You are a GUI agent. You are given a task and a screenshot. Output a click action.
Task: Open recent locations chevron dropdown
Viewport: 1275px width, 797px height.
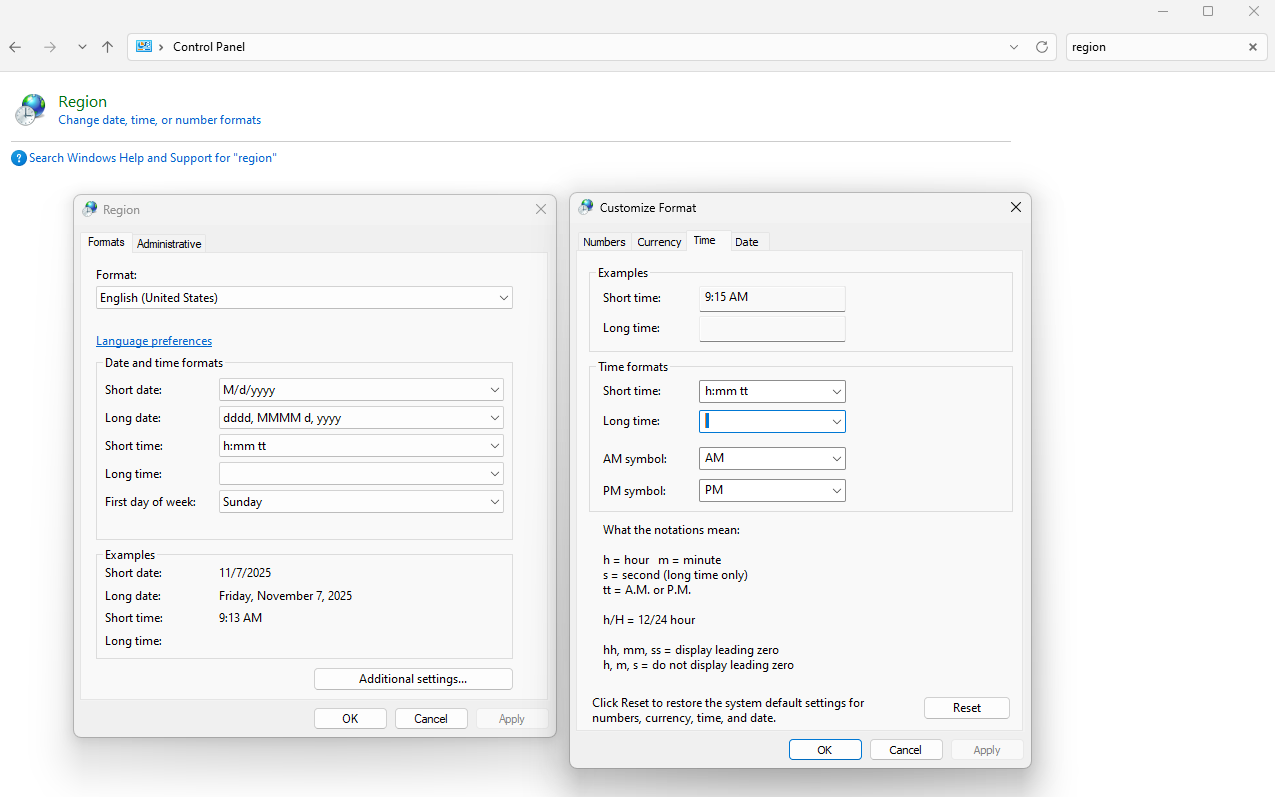[x=82, y=47]
